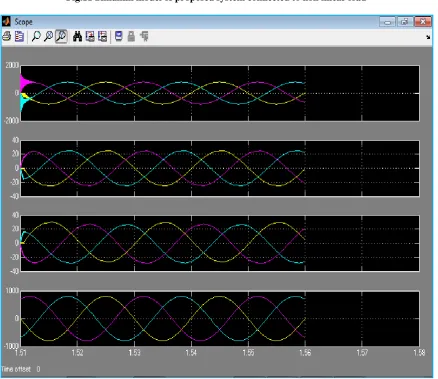Image resolution: width=438 pixels, height=379 pixels.
Task: Select the Zoom magnifier tool
Action: (x=36, y=36)
